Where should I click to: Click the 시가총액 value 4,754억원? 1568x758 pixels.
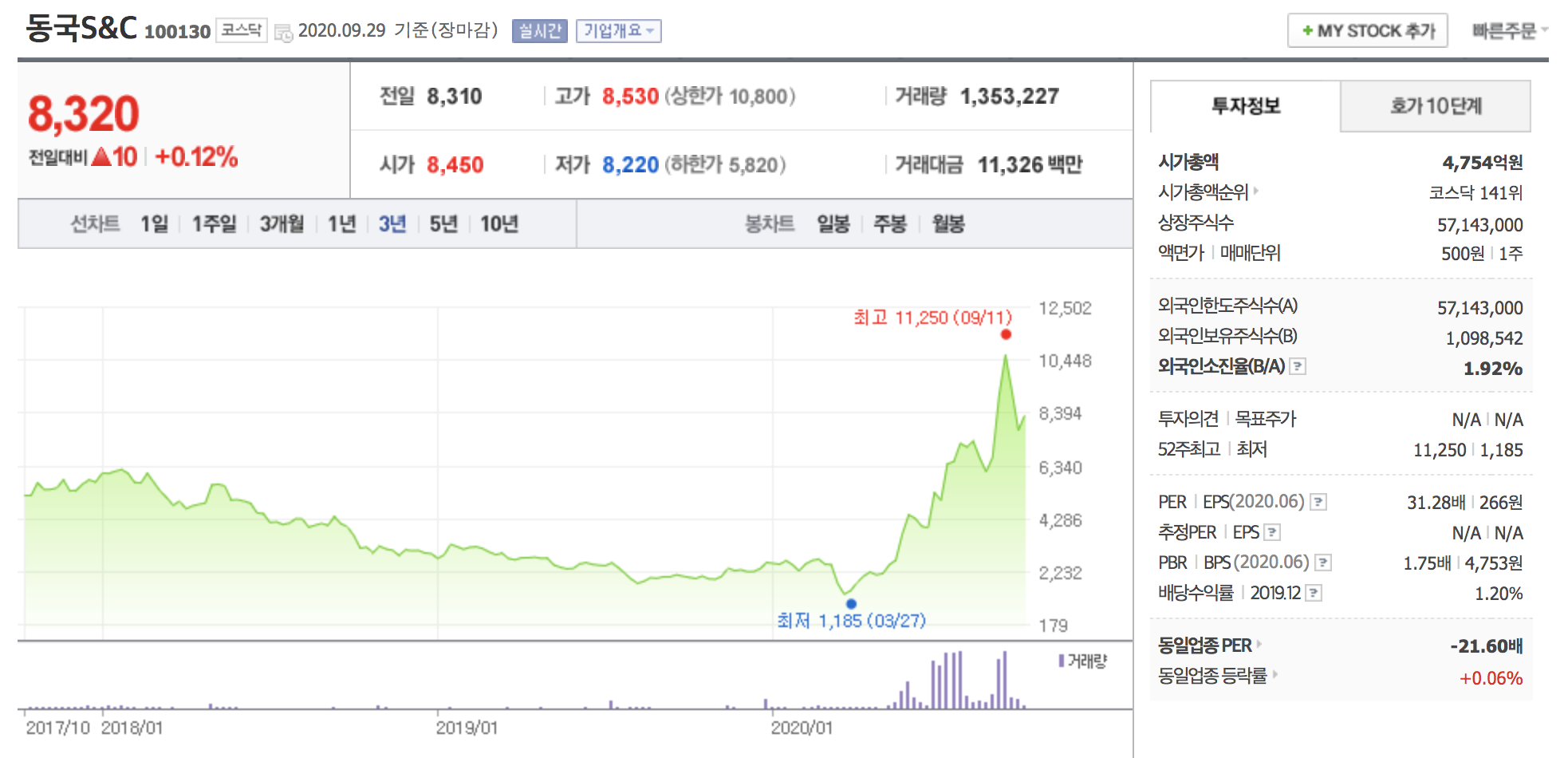pyautogui.click(x=1482, y=163)
